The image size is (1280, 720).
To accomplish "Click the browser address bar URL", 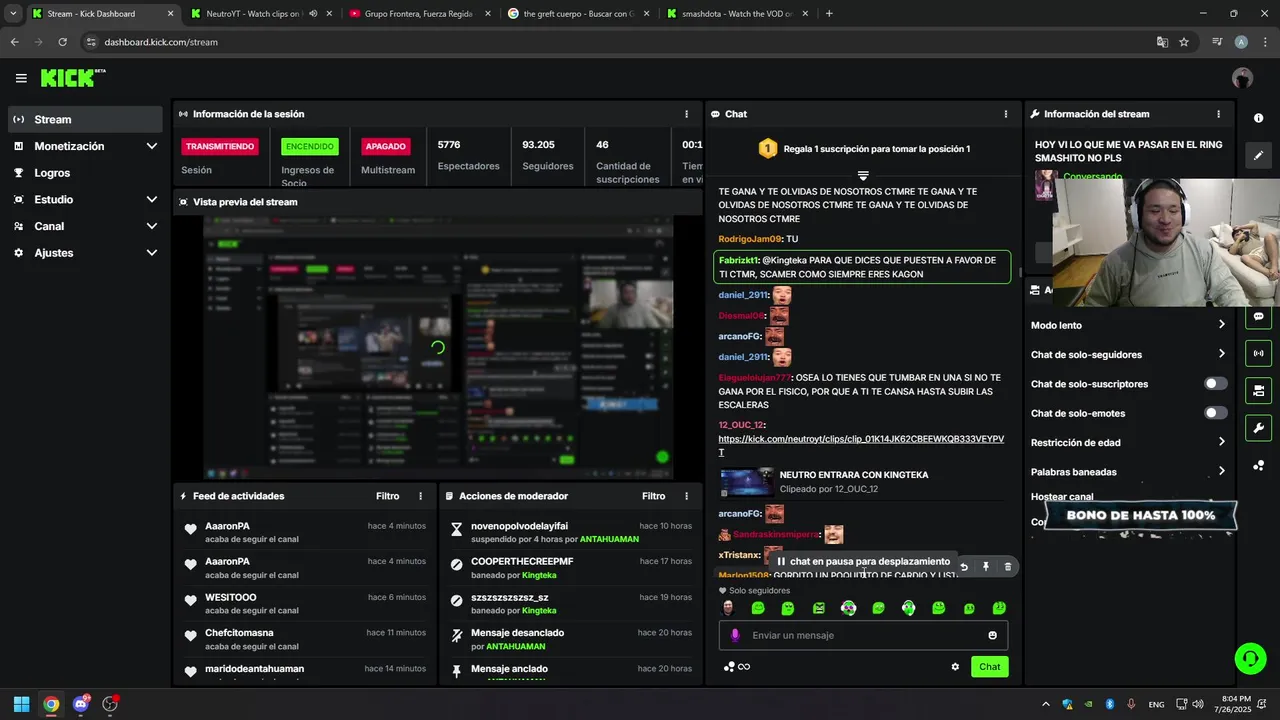I will point(161,42).
